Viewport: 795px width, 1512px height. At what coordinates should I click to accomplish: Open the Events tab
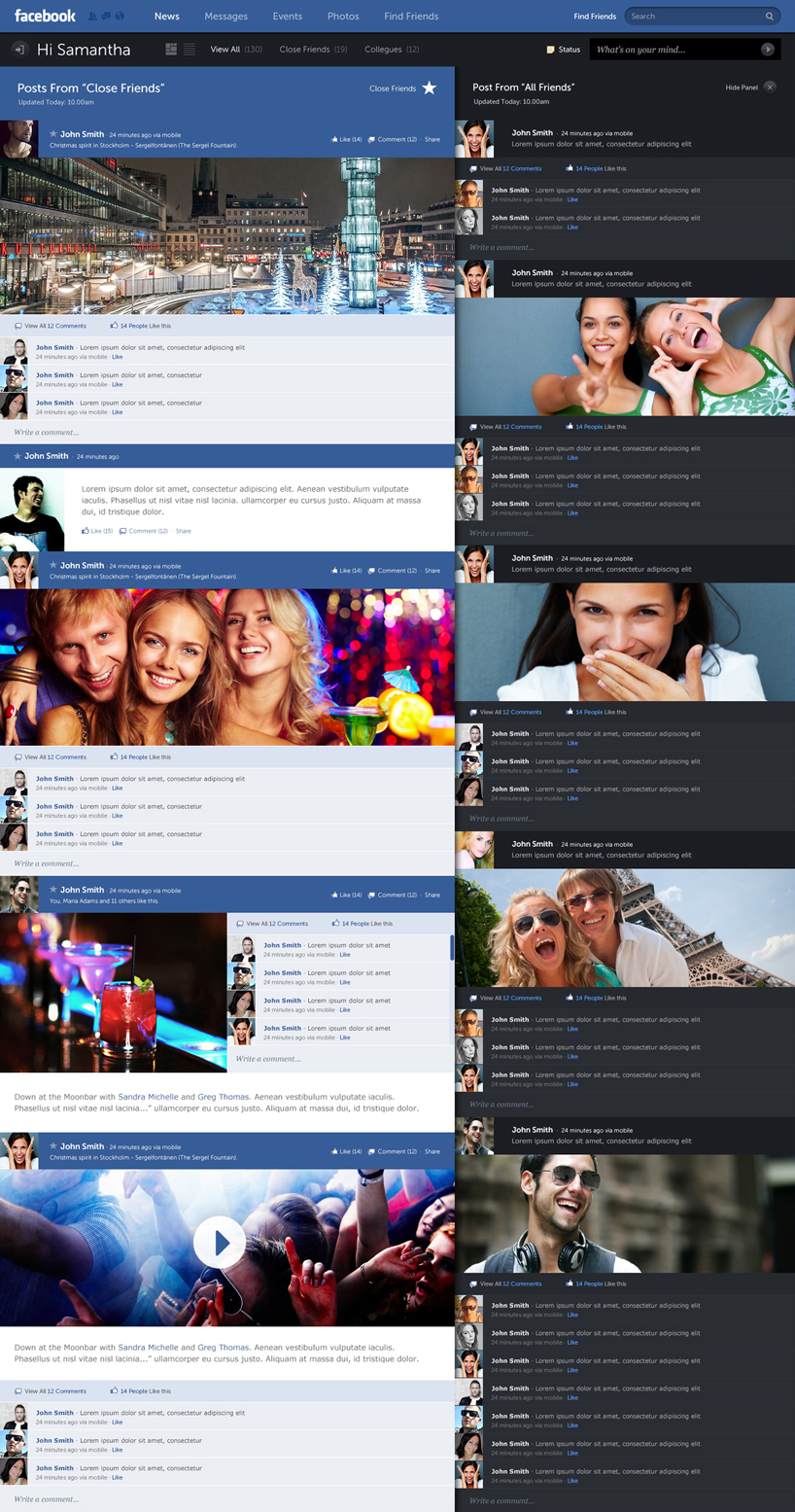click(288, 17)
